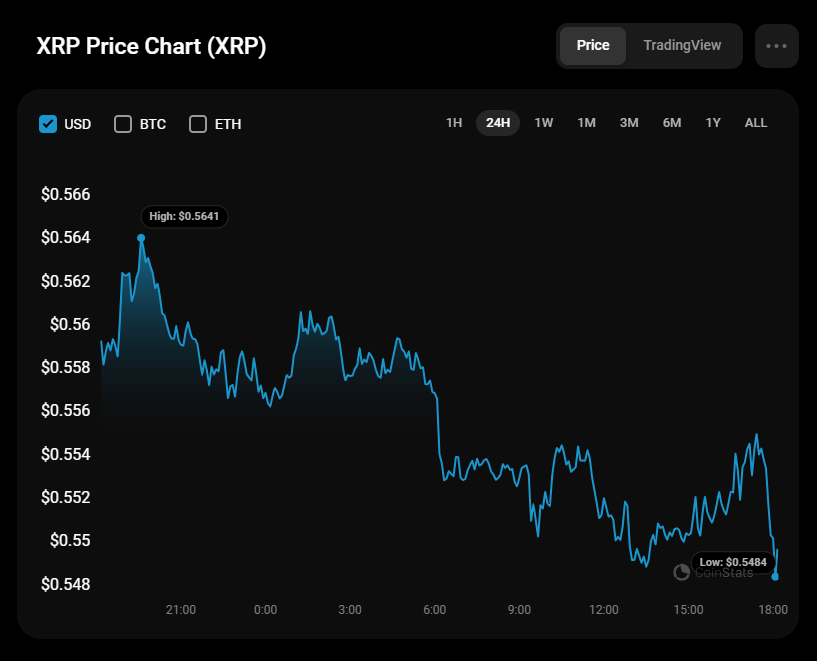Open the three-dot more options menu

[776, 46]
